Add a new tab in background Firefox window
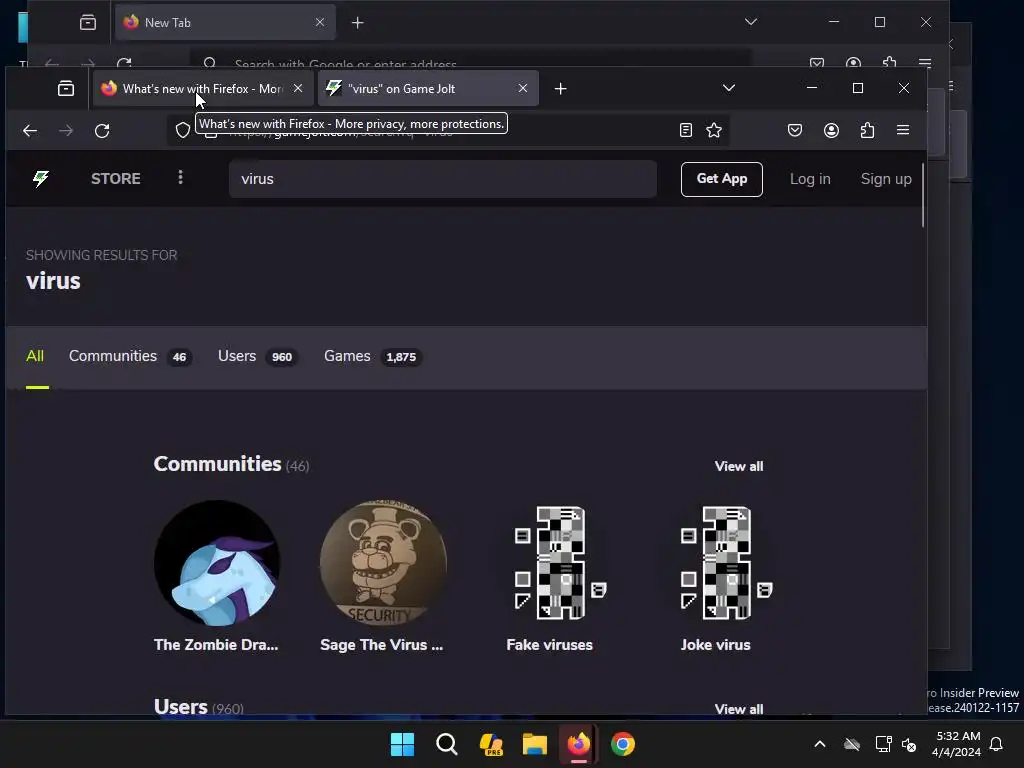The image size is (1024, 768). 357,23
